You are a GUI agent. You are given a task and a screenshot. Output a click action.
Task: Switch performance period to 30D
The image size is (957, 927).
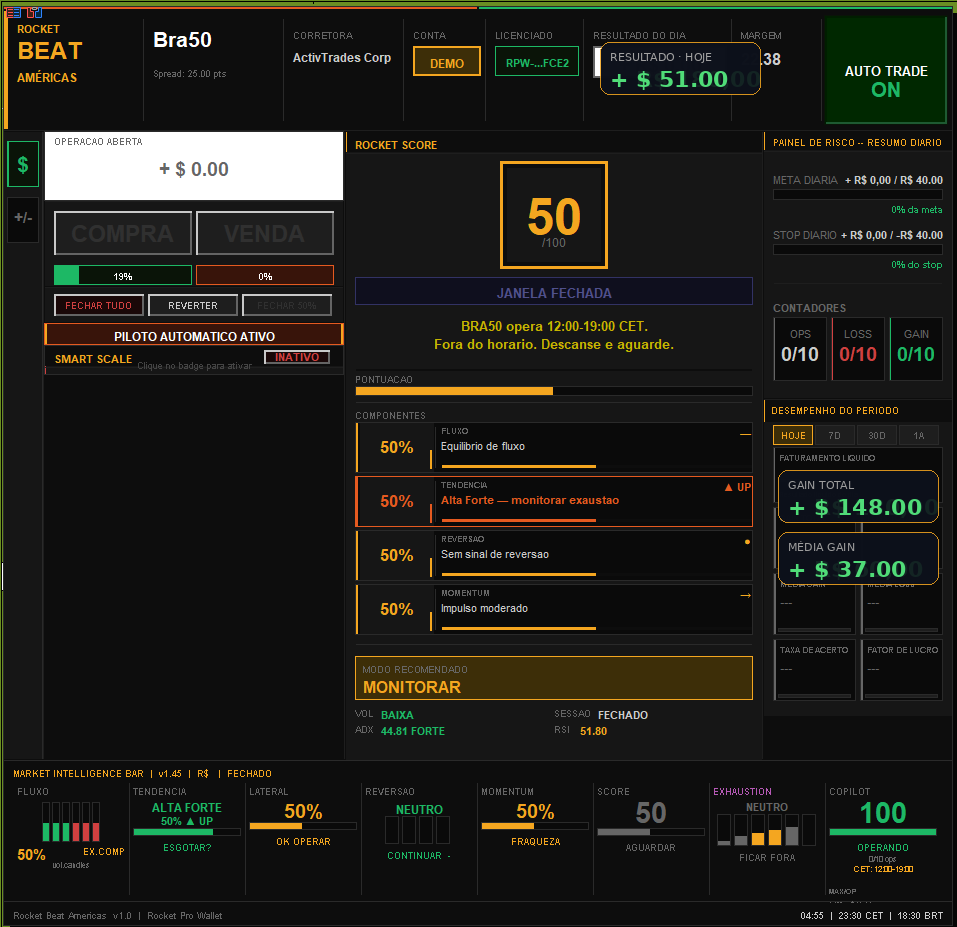(x=876, y=435)
